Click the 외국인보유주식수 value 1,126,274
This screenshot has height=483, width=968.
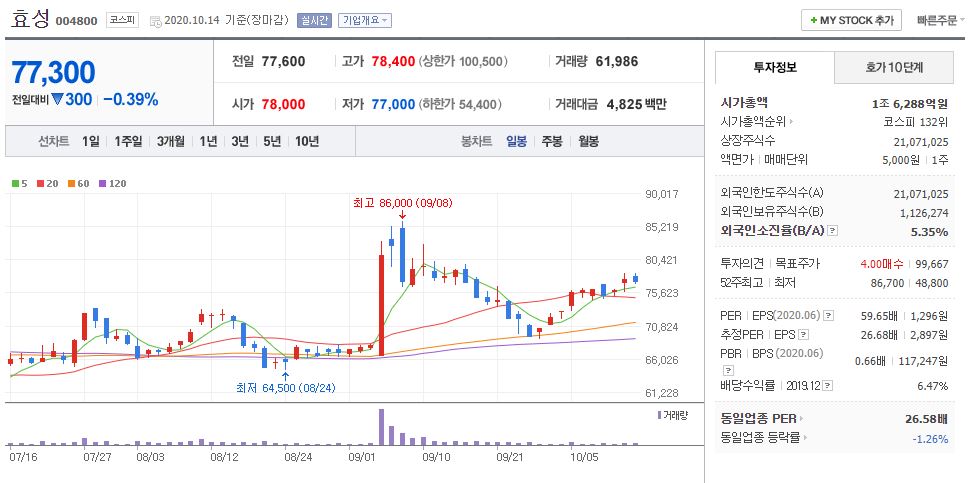(x=922, y=212)
